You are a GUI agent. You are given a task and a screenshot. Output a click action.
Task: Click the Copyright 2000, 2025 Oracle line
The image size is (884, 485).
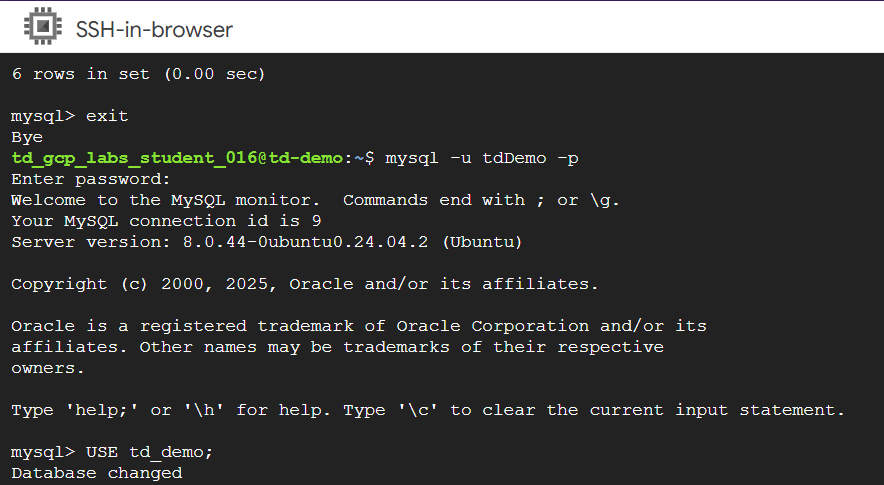click(304, 284)
